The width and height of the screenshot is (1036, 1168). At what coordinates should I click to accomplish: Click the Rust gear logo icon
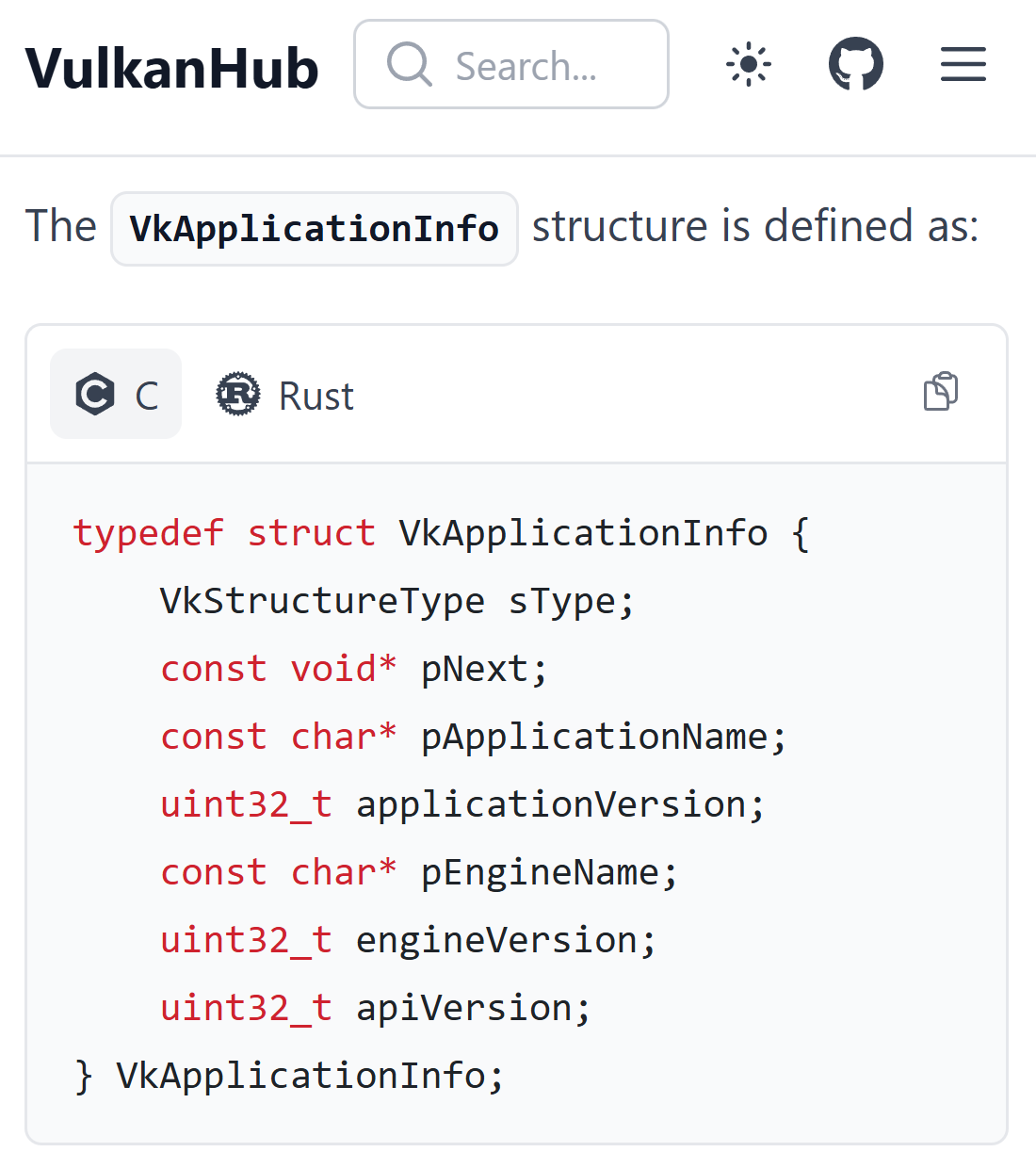pos(238,395)
